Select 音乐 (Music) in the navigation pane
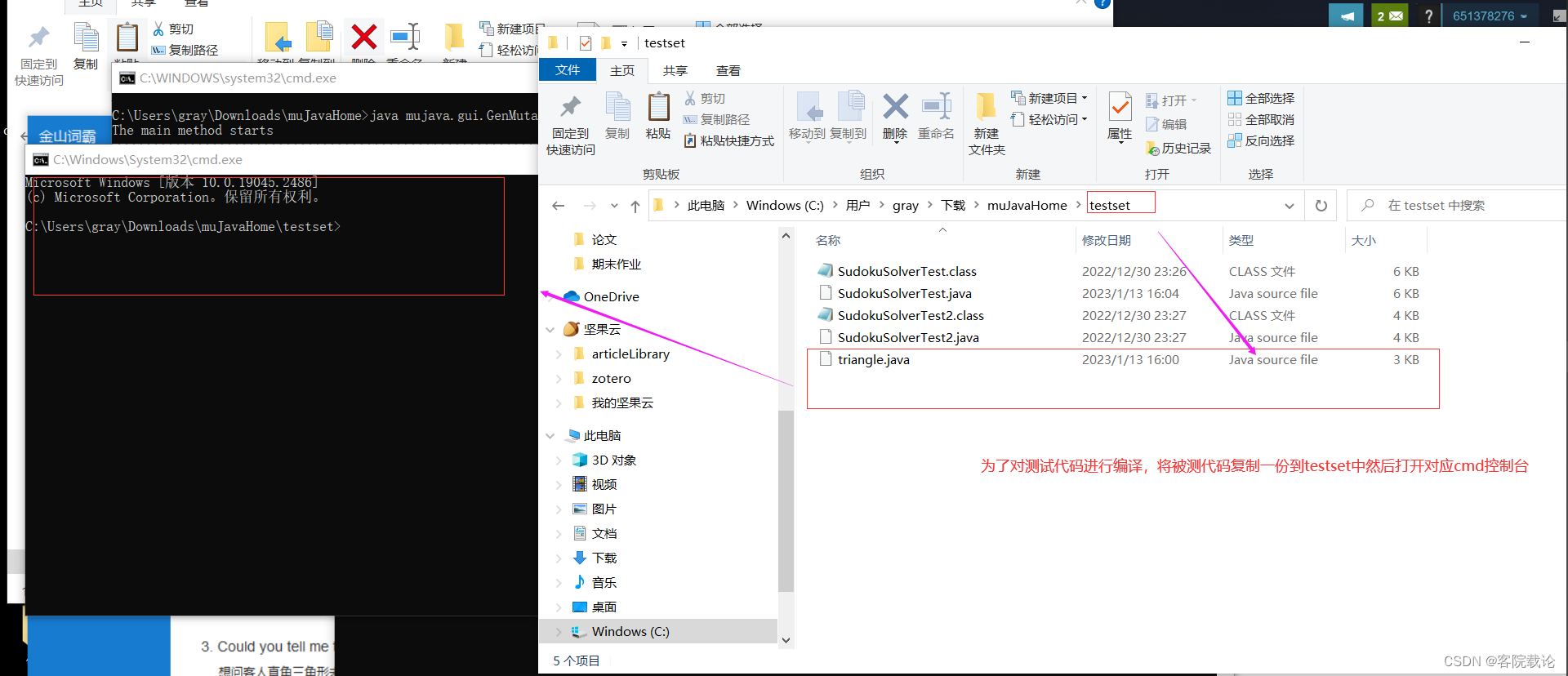 (x=604, y=583)
